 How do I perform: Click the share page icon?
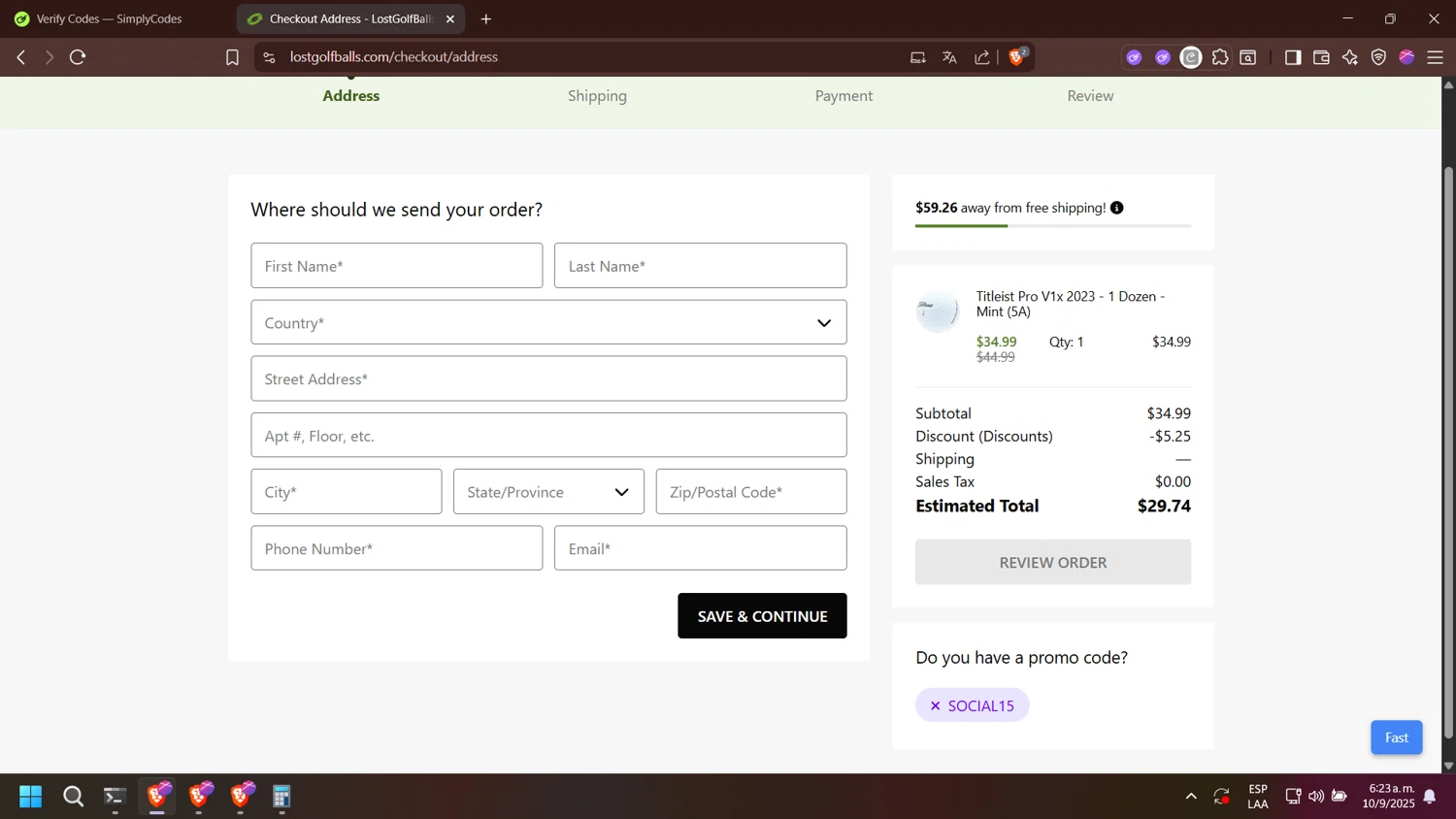point(982,57)
